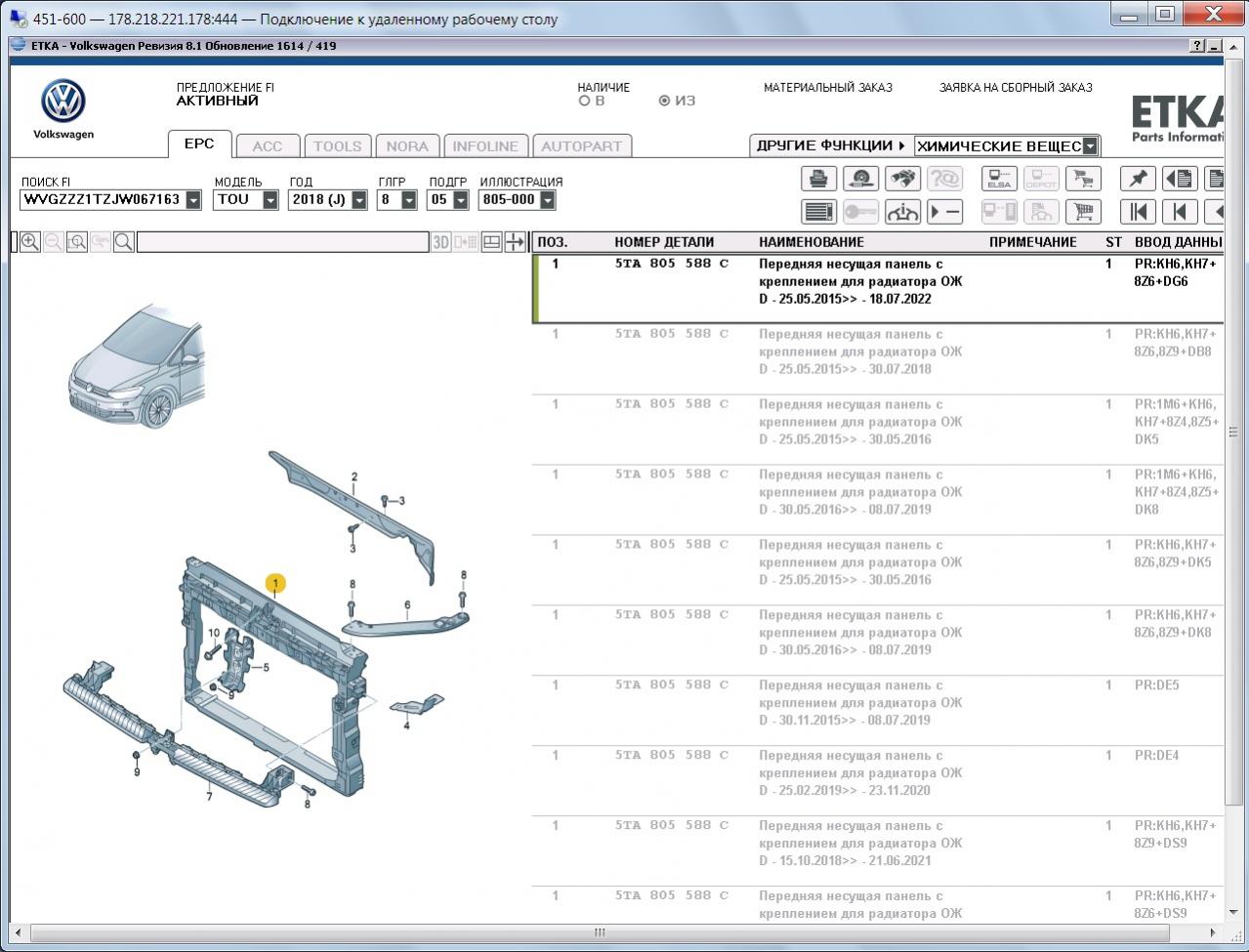
Task: Select the row with PR:DE4
Action: click(x=878, y=781)
